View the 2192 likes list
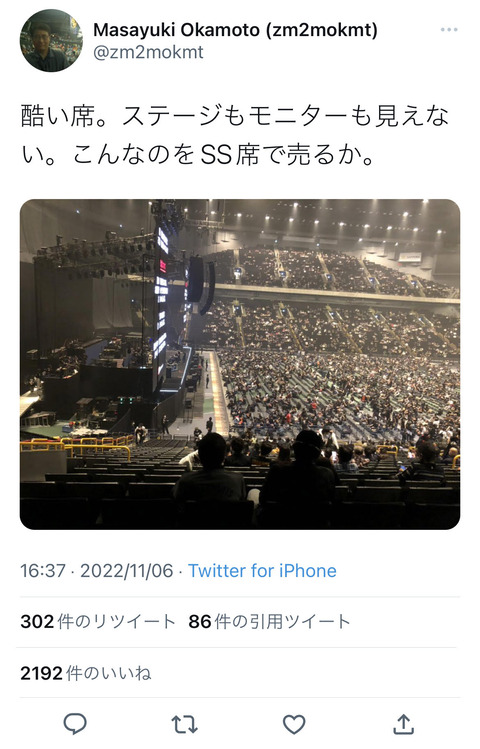This screenshot has width=480, height=749. (86, 673)
